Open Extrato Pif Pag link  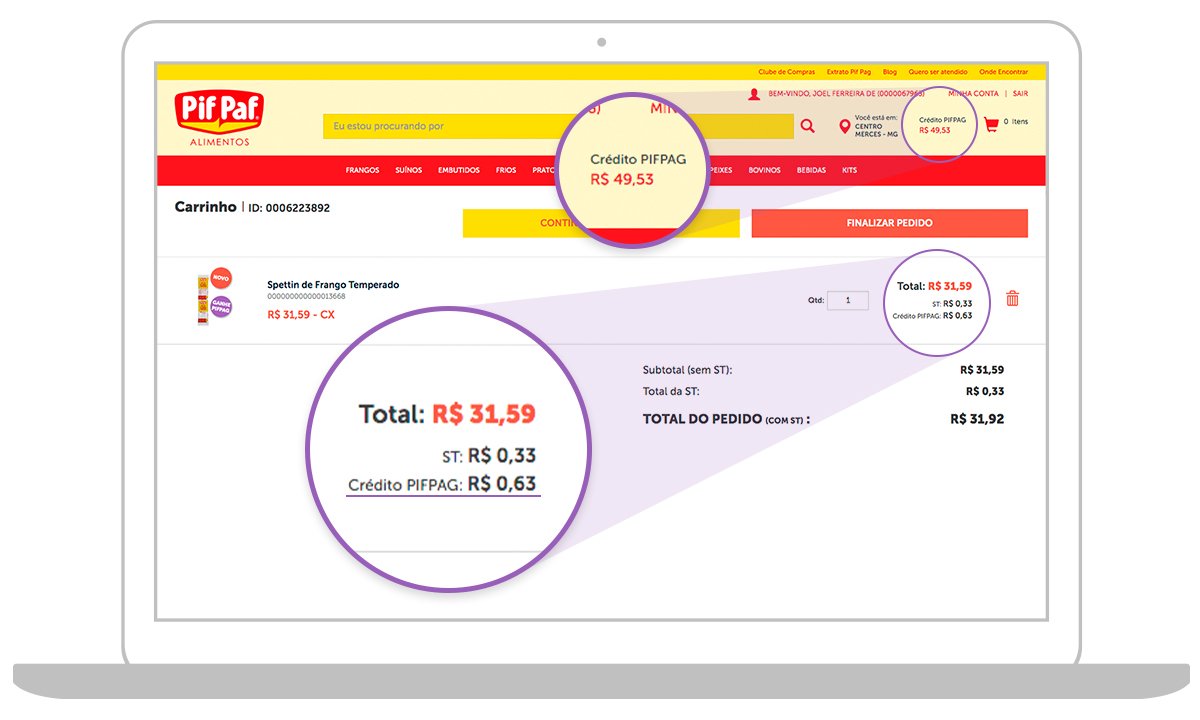(x=849, y=72)
